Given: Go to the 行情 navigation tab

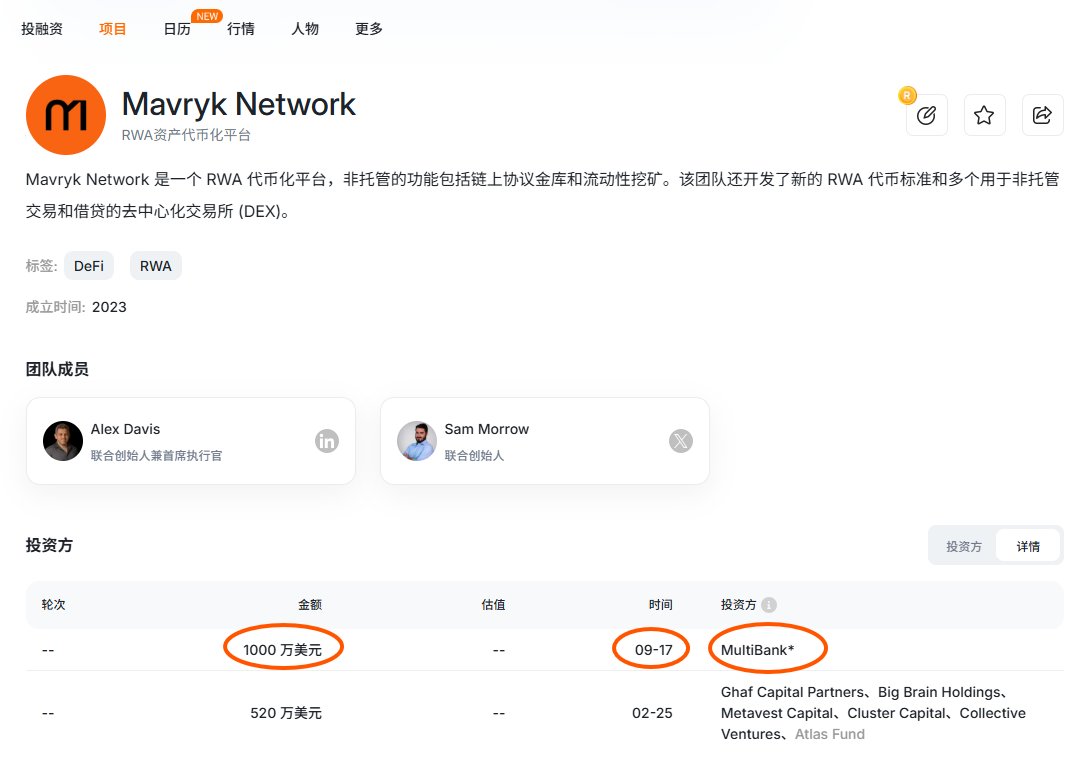Looking at the screenshot, I should pyautogui.click(x=241, y=29).
